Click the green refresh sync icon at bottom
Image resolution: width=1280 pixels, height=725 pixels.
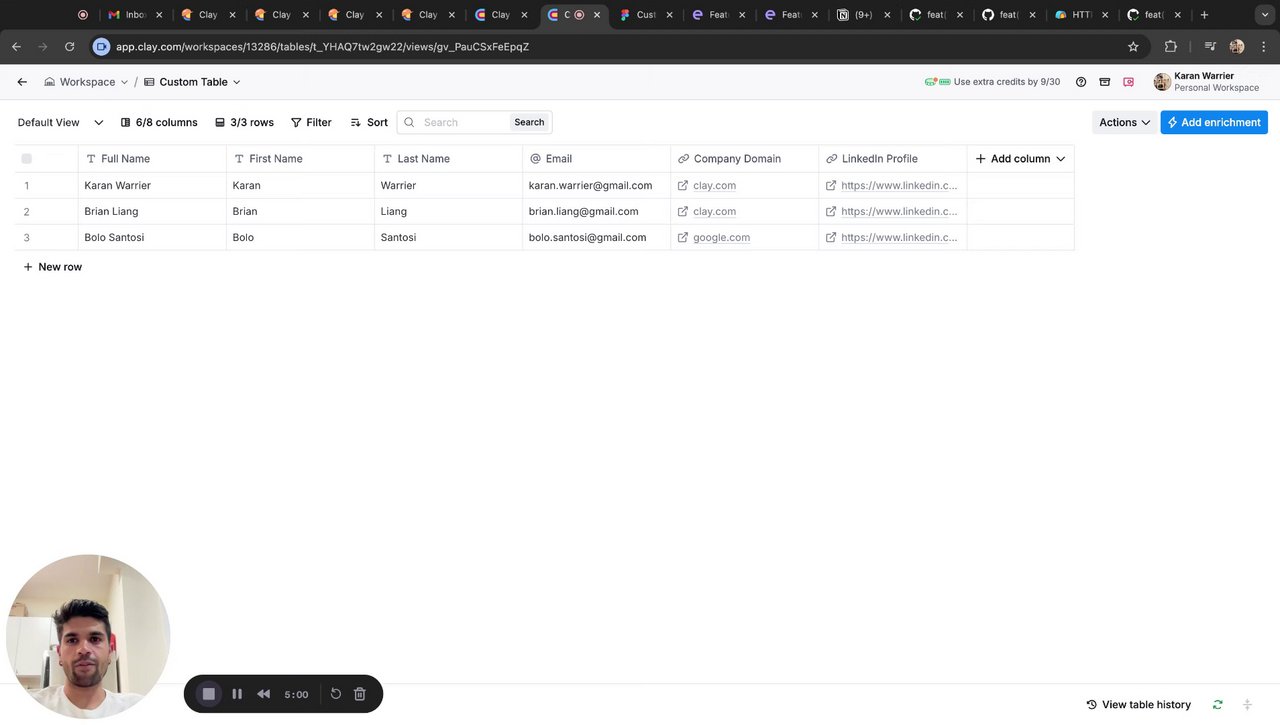(x=1217, y=705)
